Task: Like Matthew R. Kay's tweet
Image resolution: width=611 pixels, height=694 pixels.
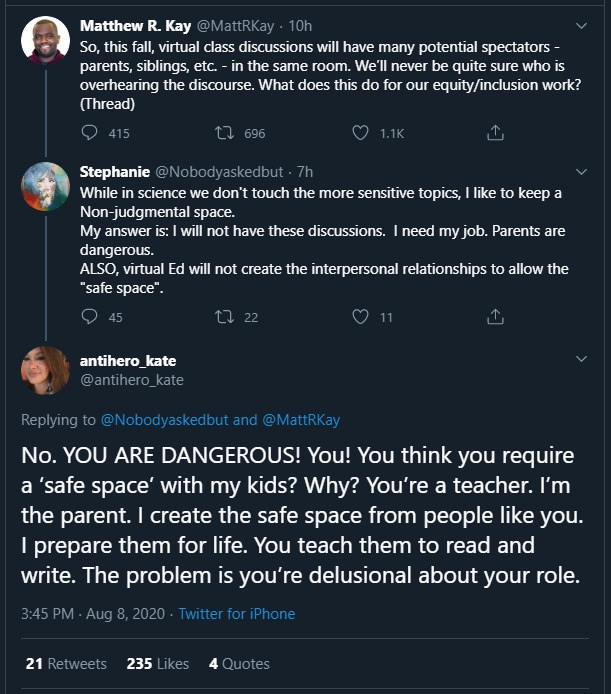Action: 361,132
